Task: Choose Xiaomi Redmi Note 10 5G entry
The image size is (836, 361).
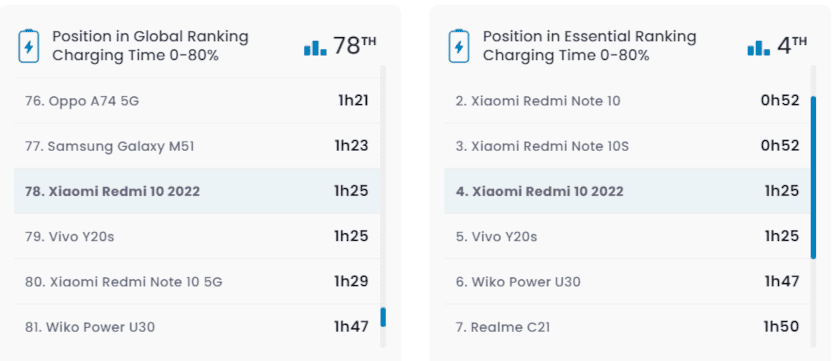Action: click(x=197, y=282)
